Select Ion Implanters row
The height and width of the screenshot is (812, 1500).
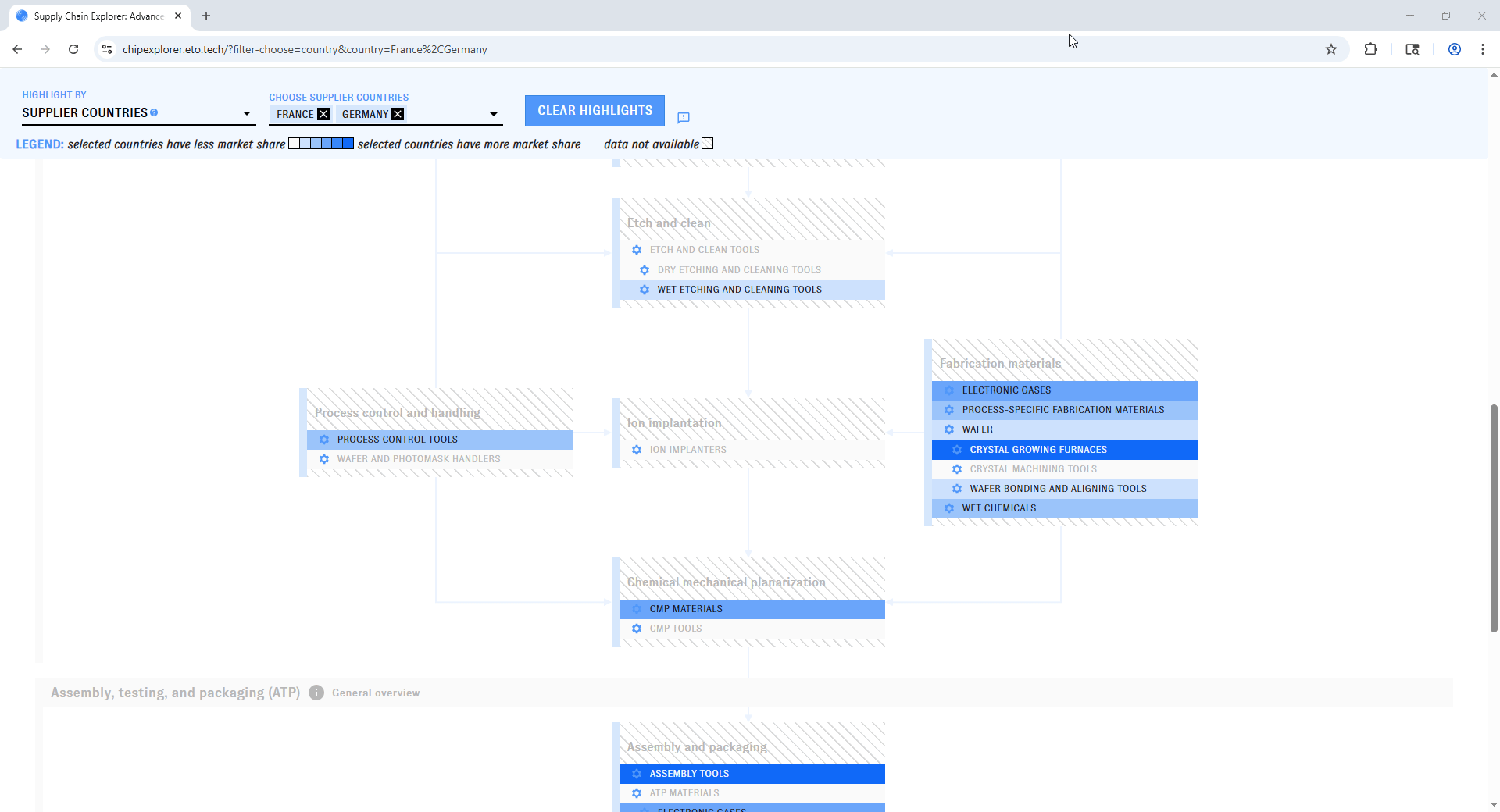pyautogui.click(x=752, y=450)
